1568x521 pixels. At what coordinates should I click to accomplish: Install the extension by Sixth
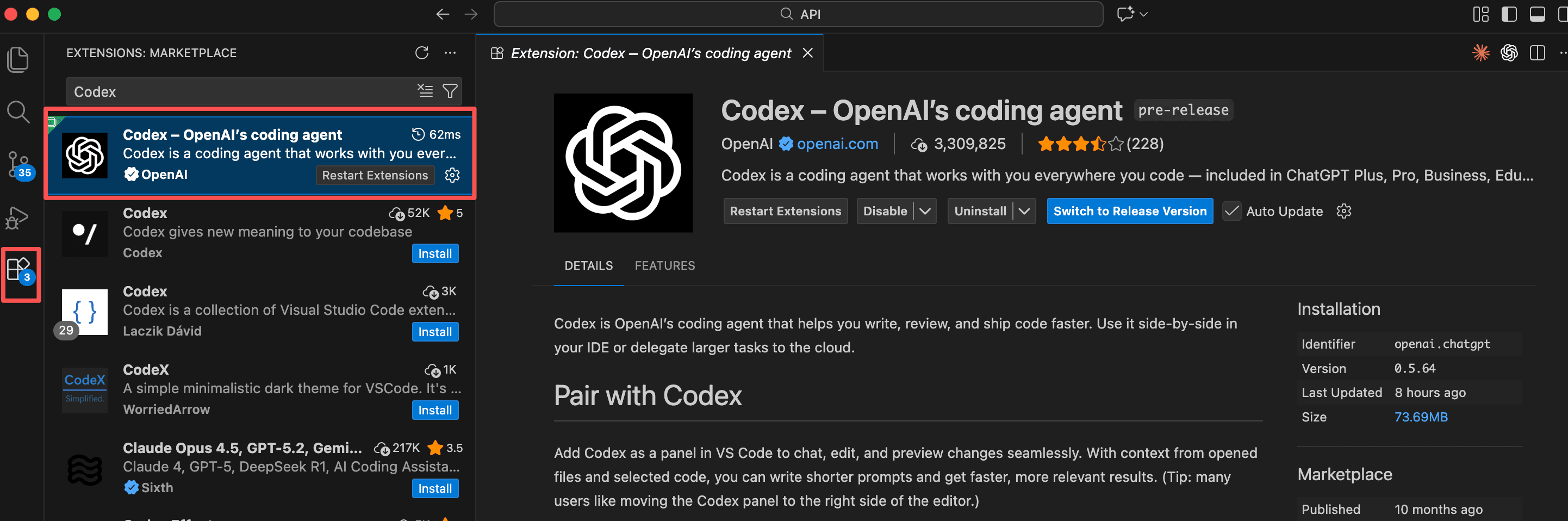pos(434,488)
